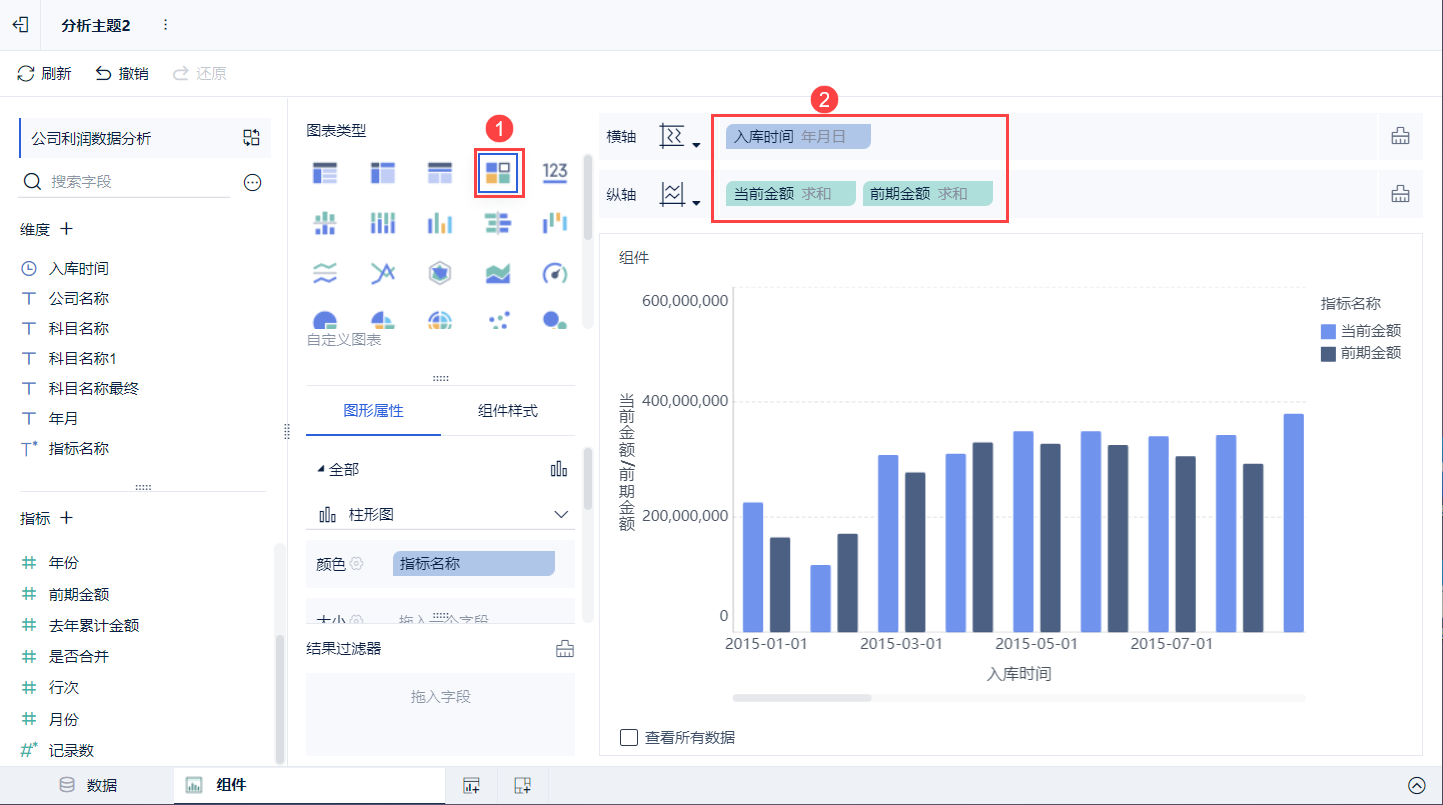The image size is (1443, 805).
Task: Click the bar chart icon right of 全部
Action: [x=559, y=469]
